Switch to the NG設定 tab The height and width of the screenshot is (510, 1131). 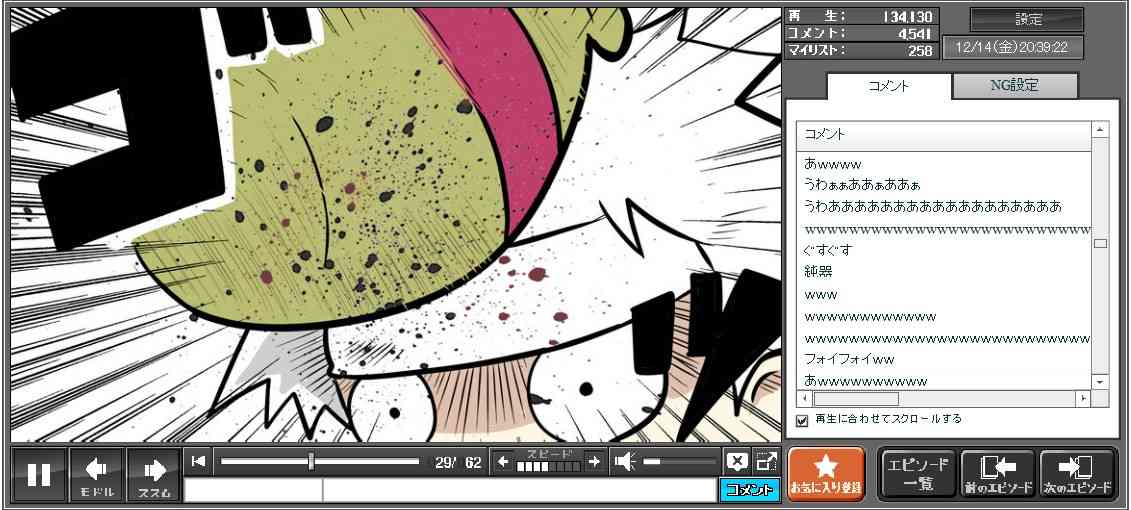click(1014, 86)
